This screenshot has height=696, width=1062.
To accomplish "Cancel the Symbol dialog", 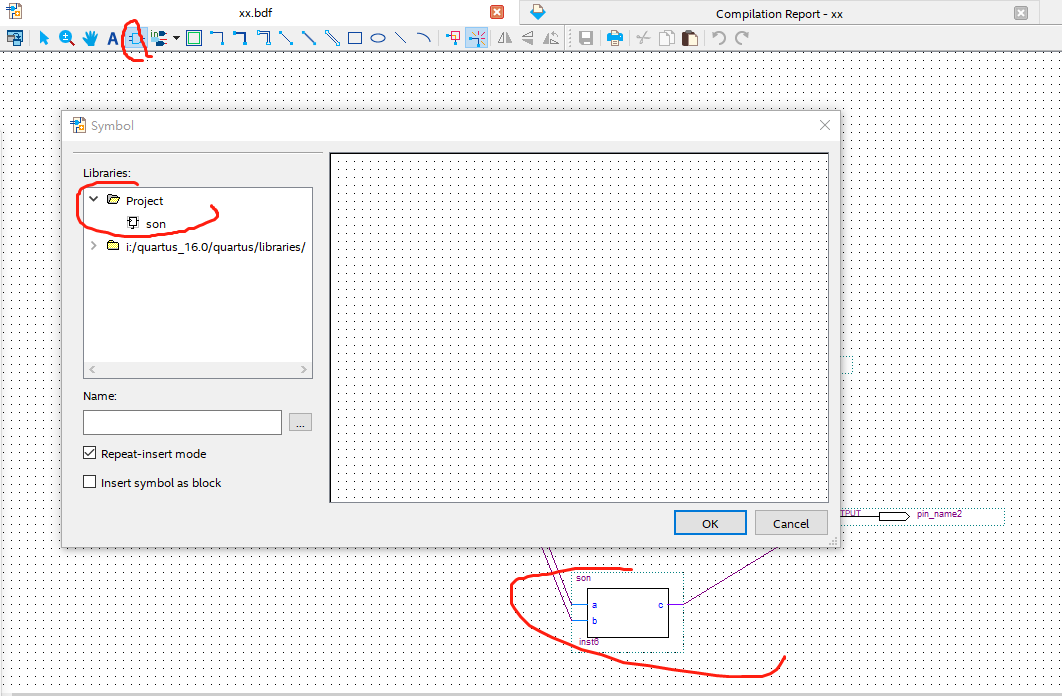I will tap(791, 522).
